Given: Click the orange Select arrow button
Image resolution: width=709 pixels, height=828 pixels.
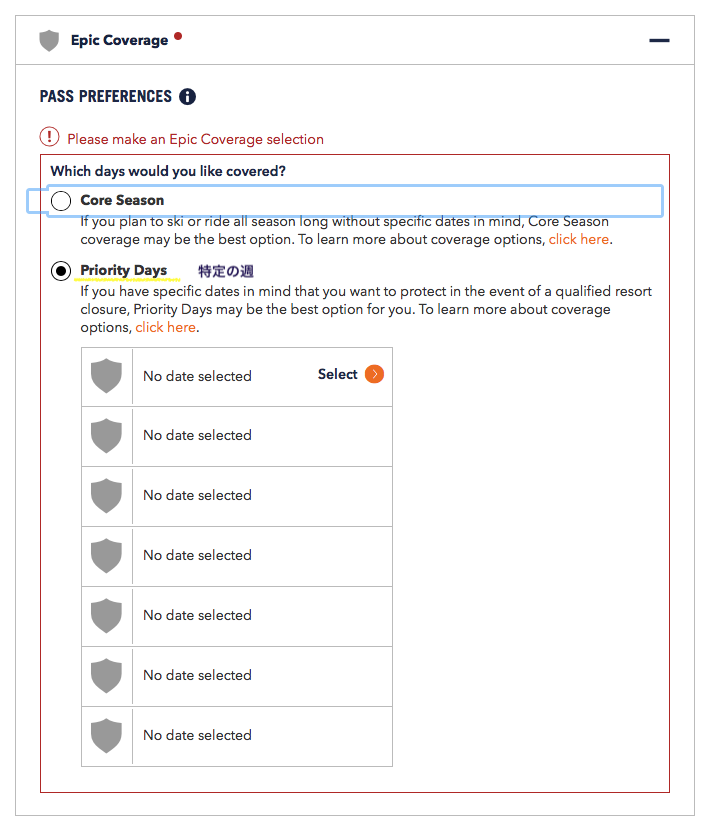Looking at the screenshot, I should coord(374,375).
